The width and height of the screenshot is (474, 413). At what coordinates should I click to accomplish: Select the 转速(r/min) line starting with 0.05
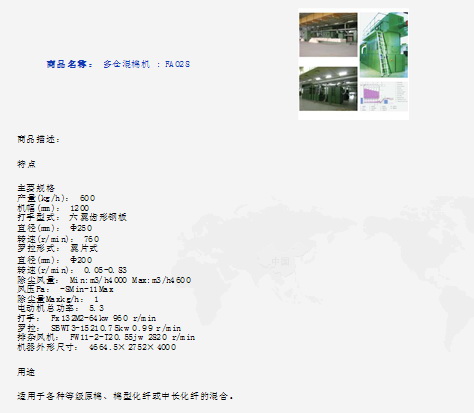[72, 270]
